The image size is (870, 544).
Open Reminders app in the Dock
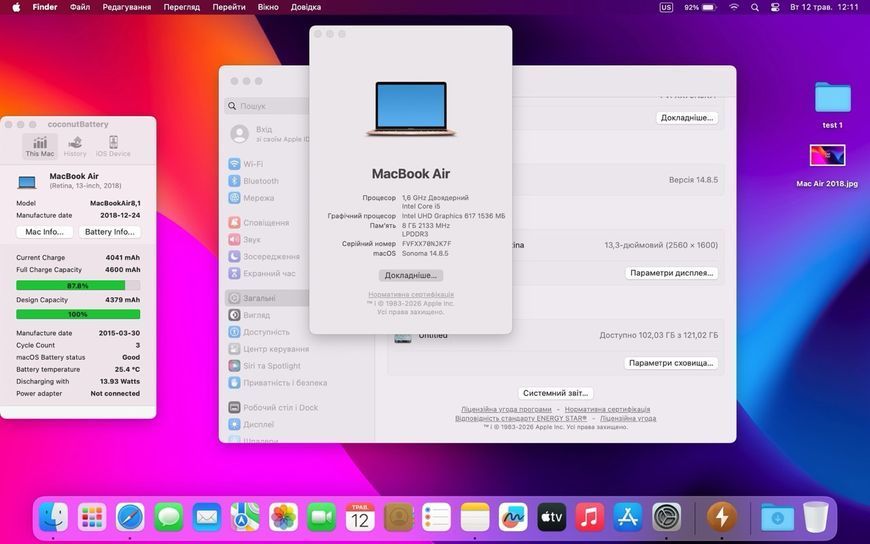pyautogui.click(x=437, y=517)
